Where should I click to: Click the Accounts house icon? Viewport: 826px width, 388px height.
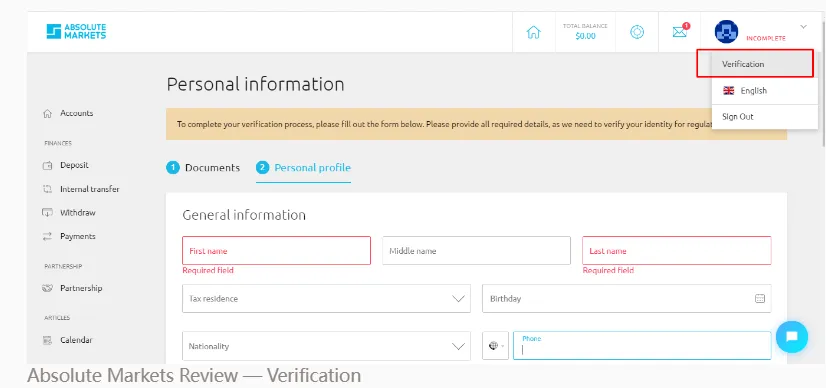[x=47, y=113]
